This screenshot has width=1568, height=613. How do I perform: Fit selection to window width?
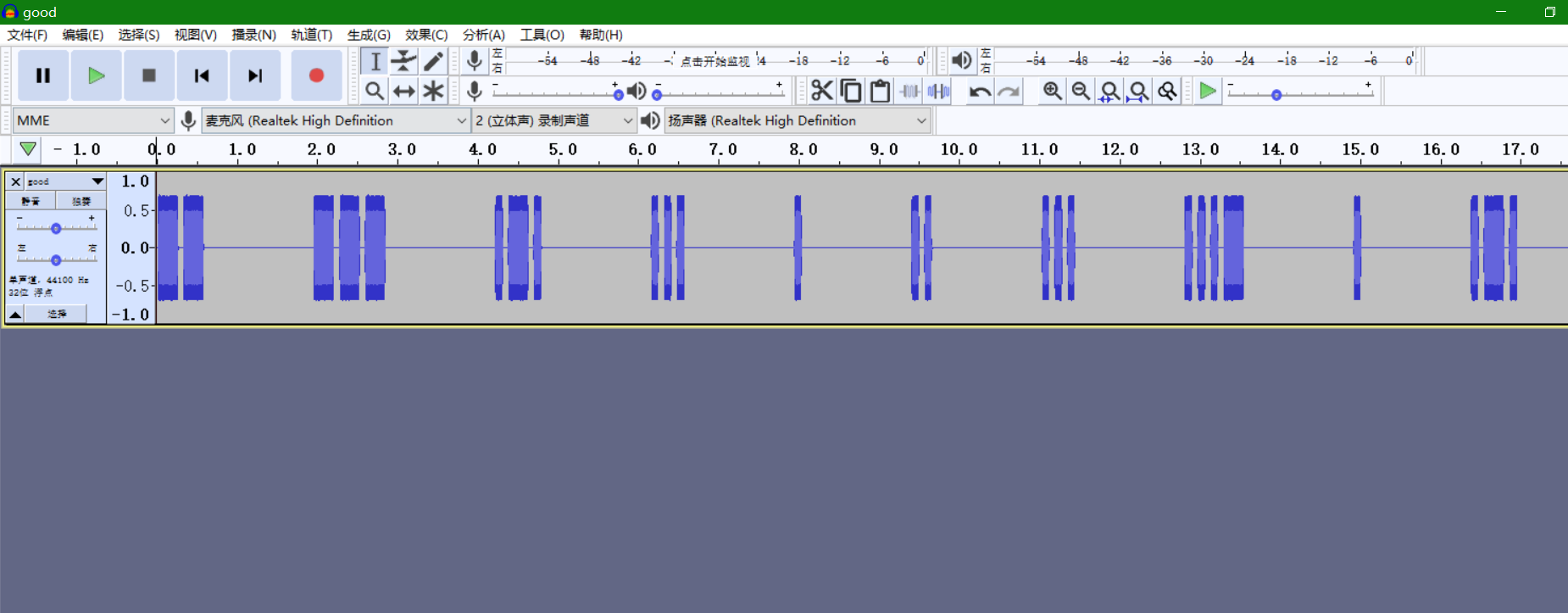(1109, 91)
